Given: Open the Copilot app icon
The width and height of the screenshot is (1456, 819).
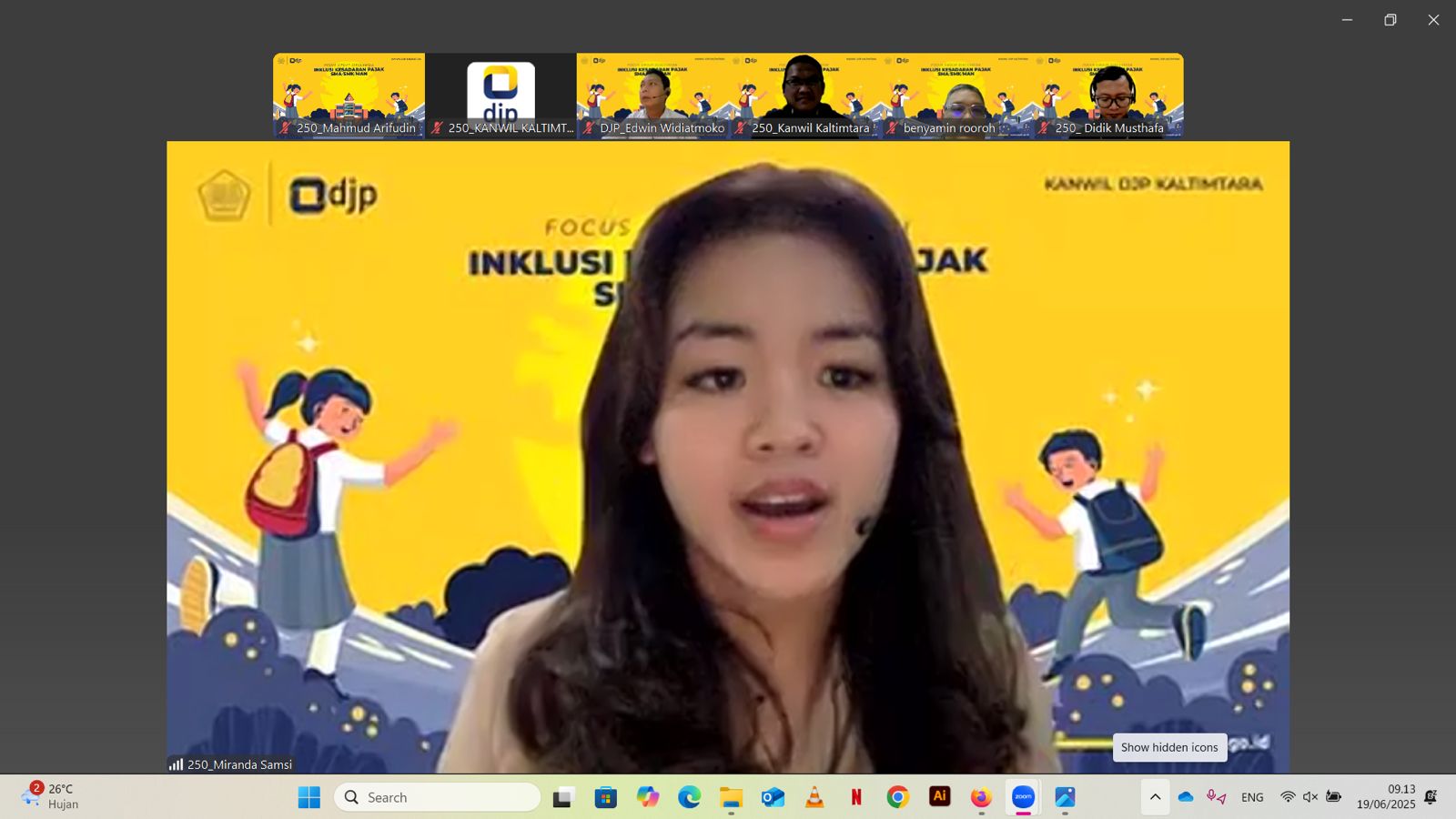Looking at the screenshot, I should click(x=647, y=797).
